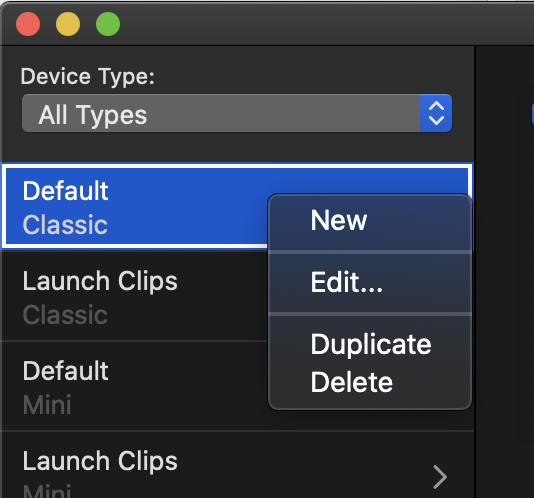Viewport: 534px width, 498px height.
Task: Click the chevron arrow on Launch Clips Mini
Action: point(440,477)
